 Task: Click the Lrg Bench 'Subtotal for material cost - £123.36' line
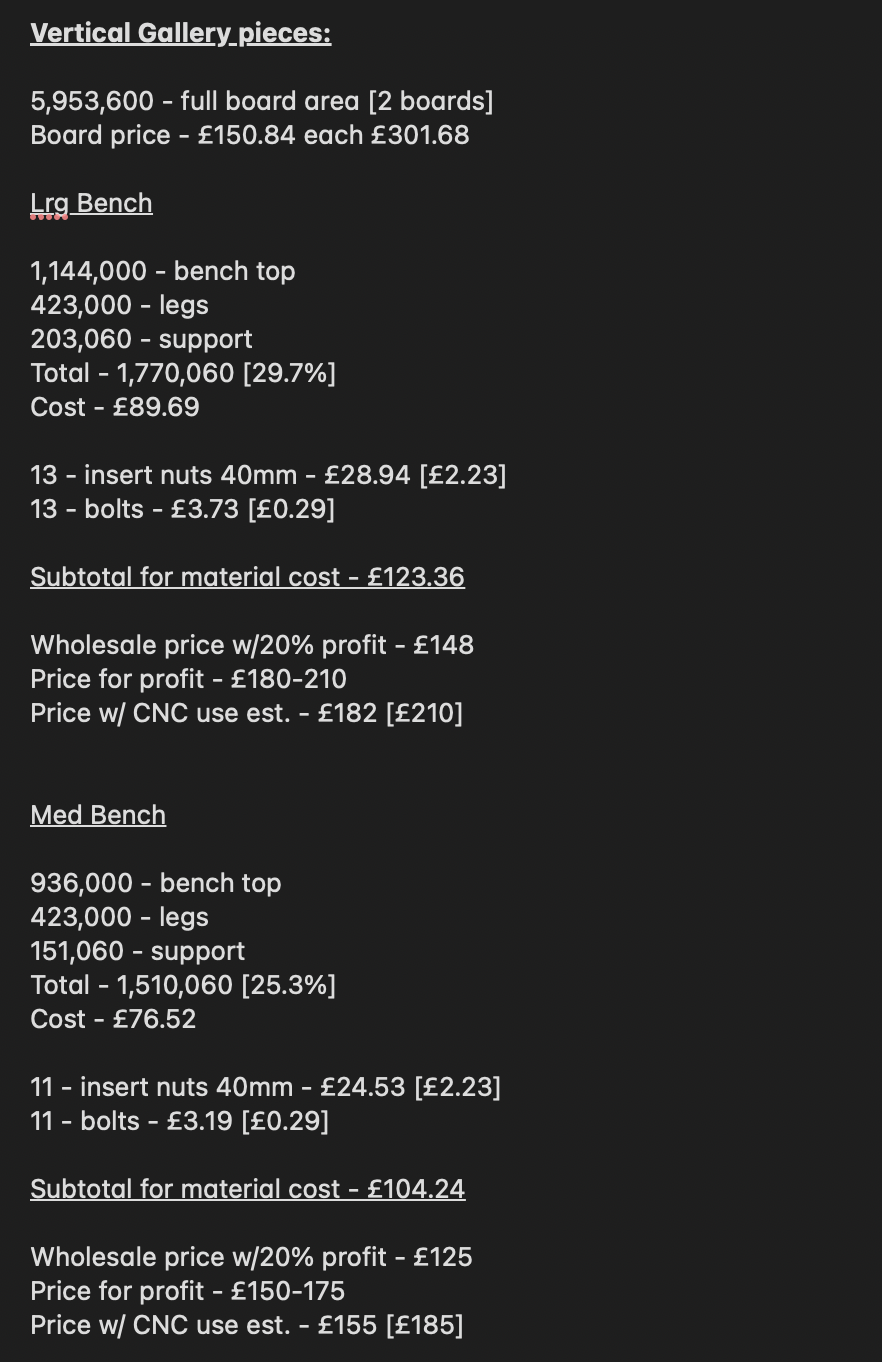tap(248, 578)
